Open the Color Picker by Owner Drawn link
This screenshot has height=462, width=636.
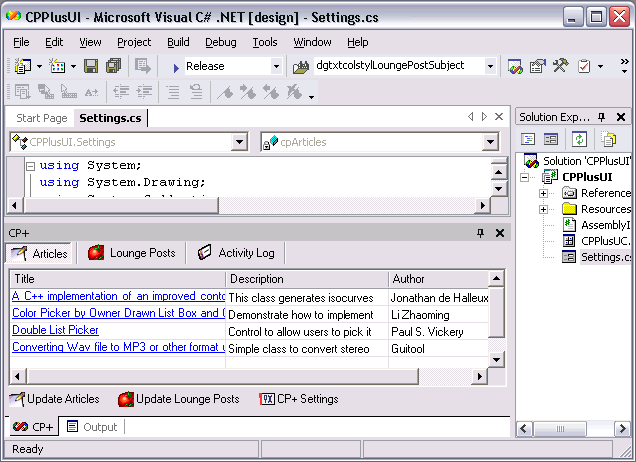click(118, 313)
